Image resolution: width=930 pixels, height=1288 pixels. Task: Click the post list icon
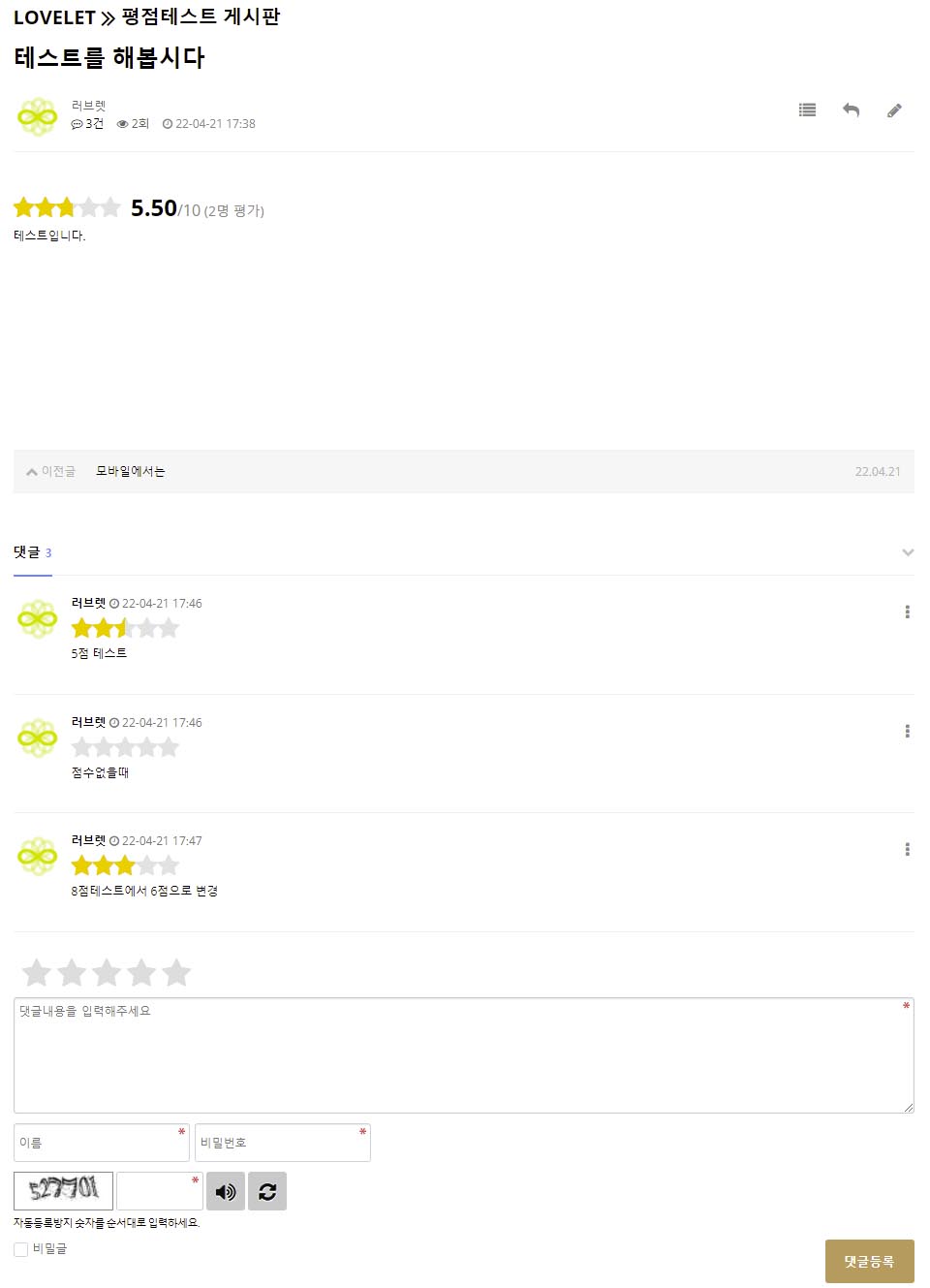coord(807,110)
